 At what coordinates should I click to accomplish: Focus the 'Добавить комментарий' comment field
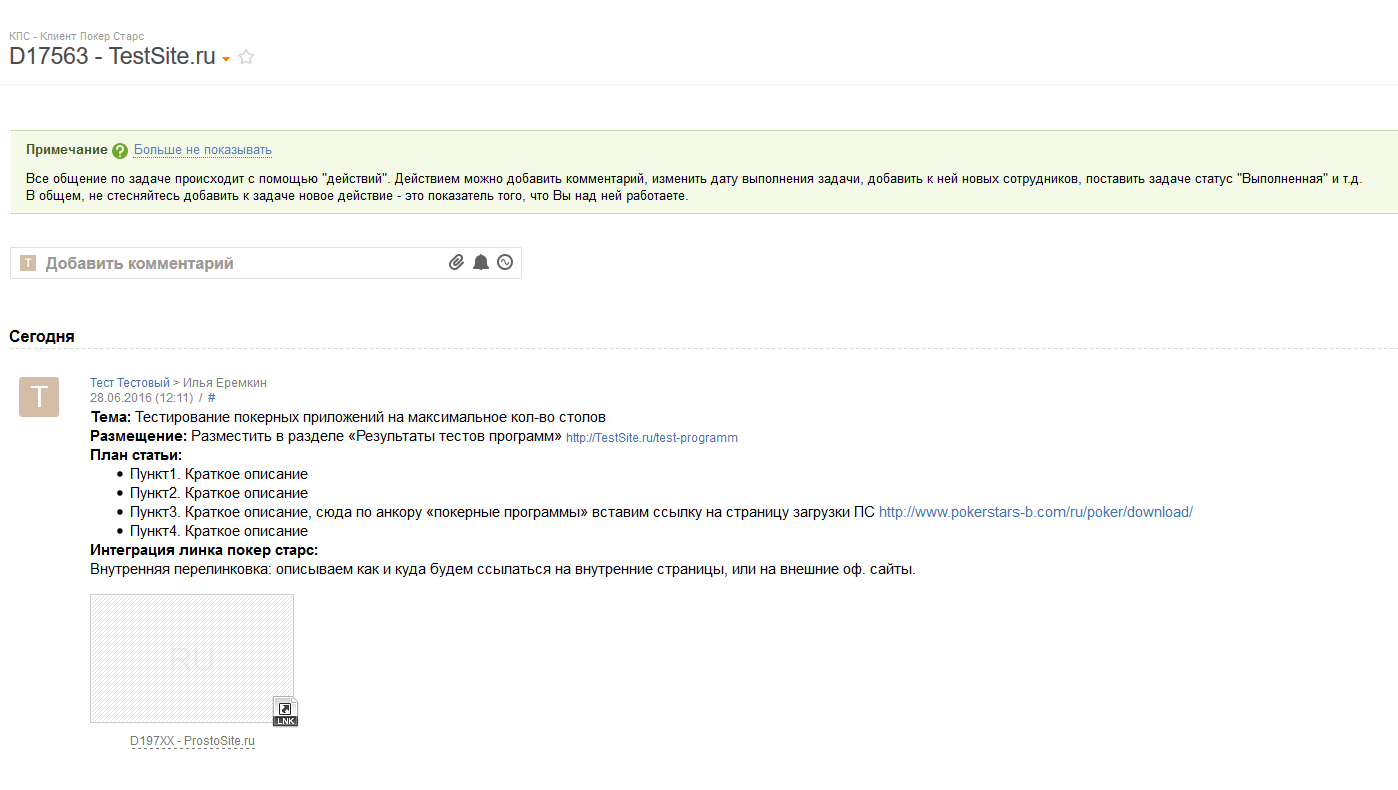click(x=240, y=263)
